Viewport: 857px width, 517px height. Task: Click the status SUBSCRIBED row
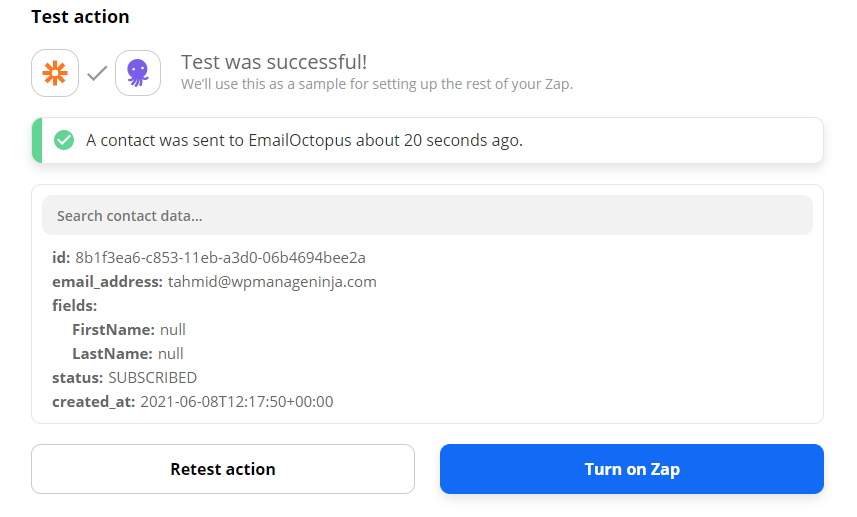point(124,377)
